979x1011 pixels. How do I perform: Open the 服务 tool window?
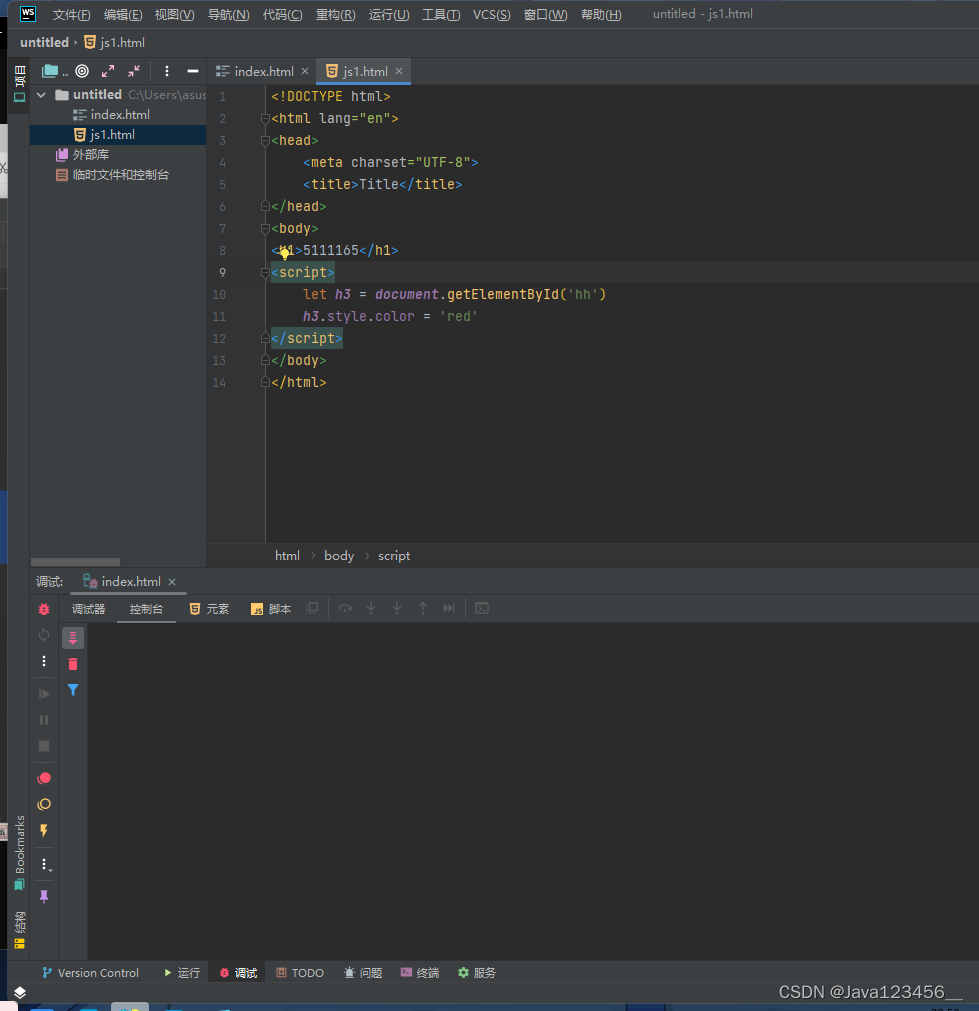click(477, 972)
